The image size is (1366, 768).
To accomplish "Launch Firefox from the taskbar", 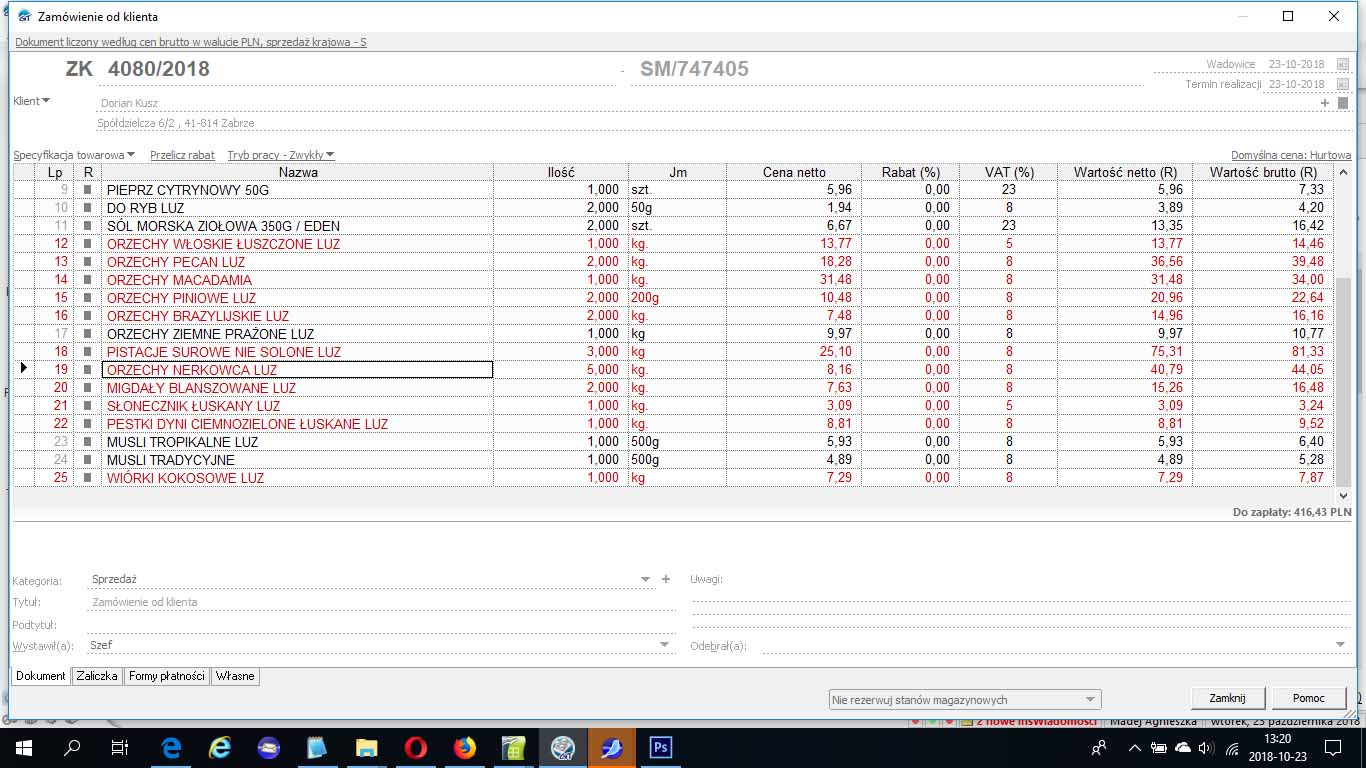I will point(464,747).
